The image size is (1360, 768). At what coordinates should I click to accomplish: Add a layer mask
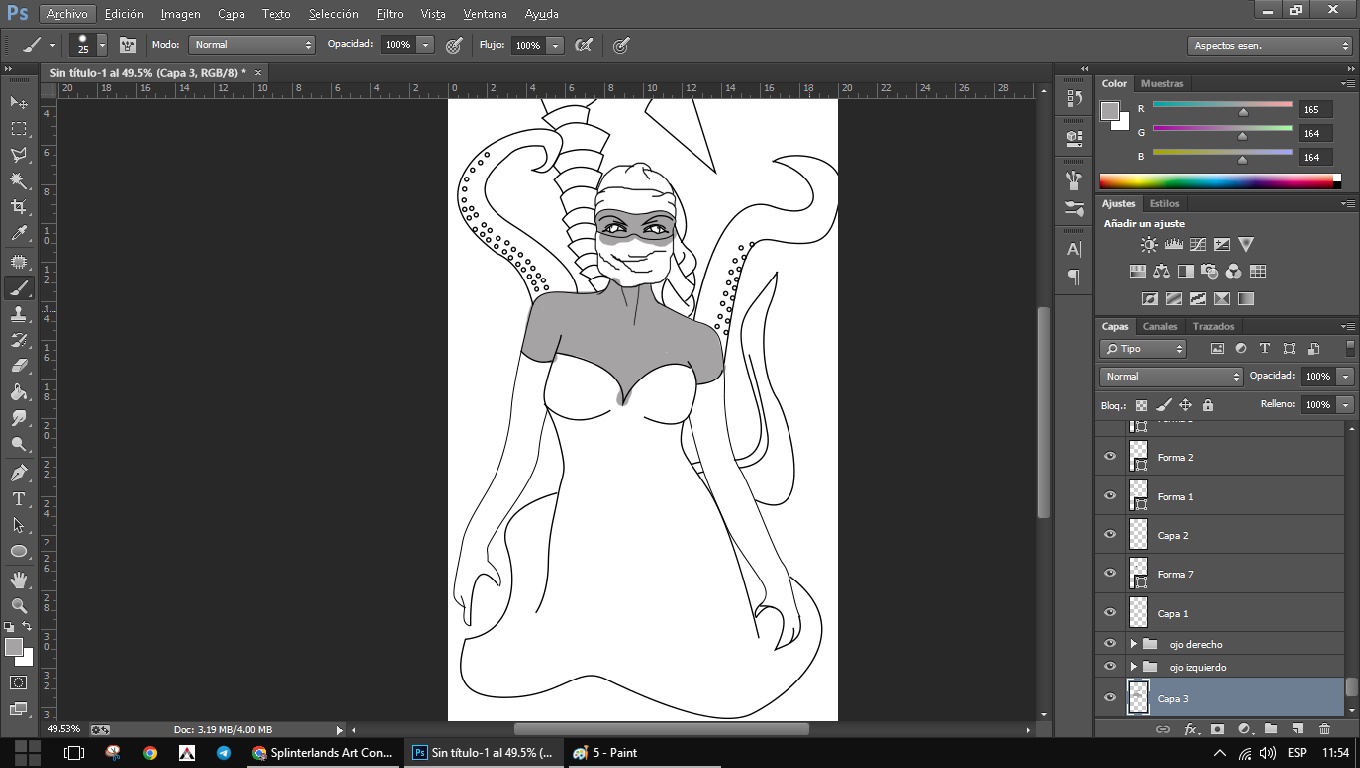[1217, 729]
